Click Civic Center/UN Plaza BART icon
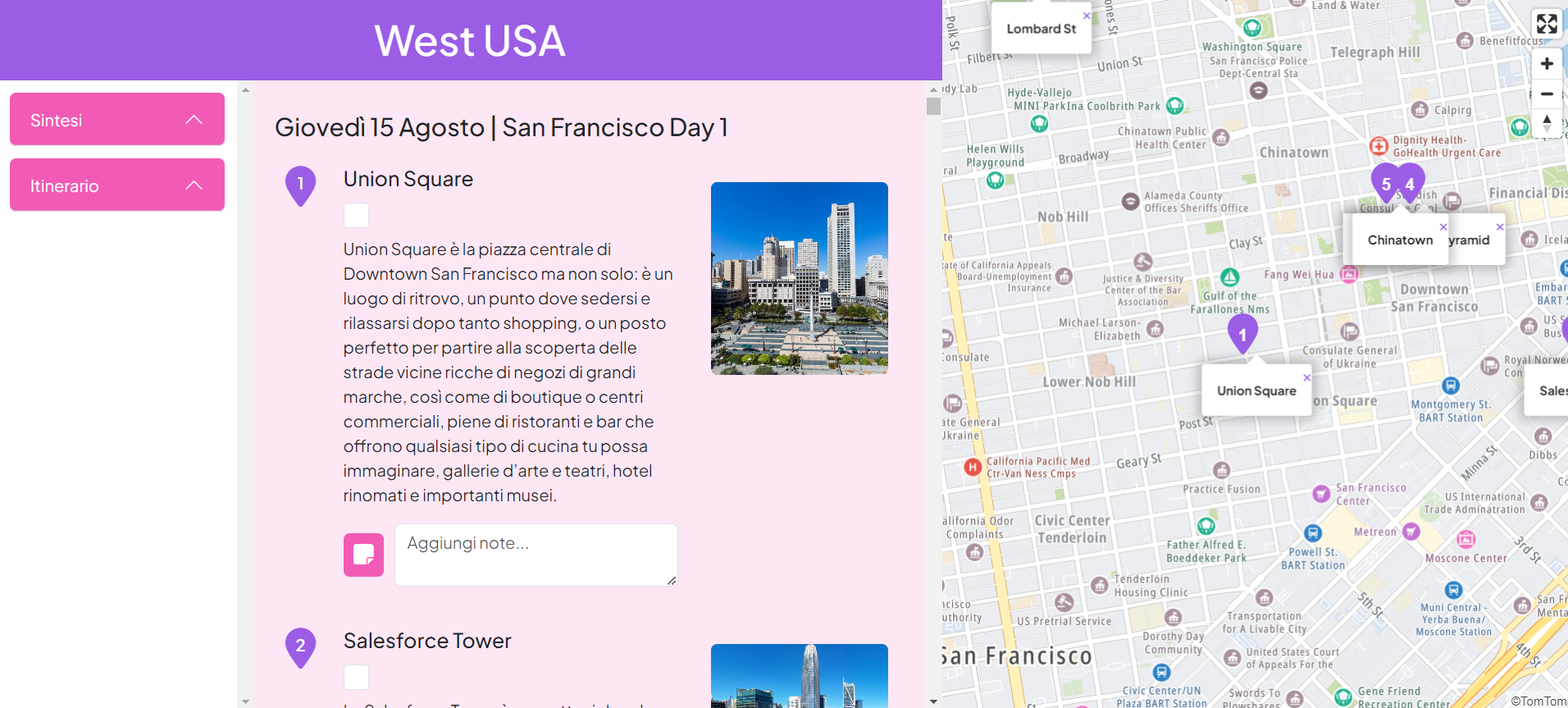The height and width of the screenshot is (708, 1568). pyautogui.click(x=1162, y=673)
